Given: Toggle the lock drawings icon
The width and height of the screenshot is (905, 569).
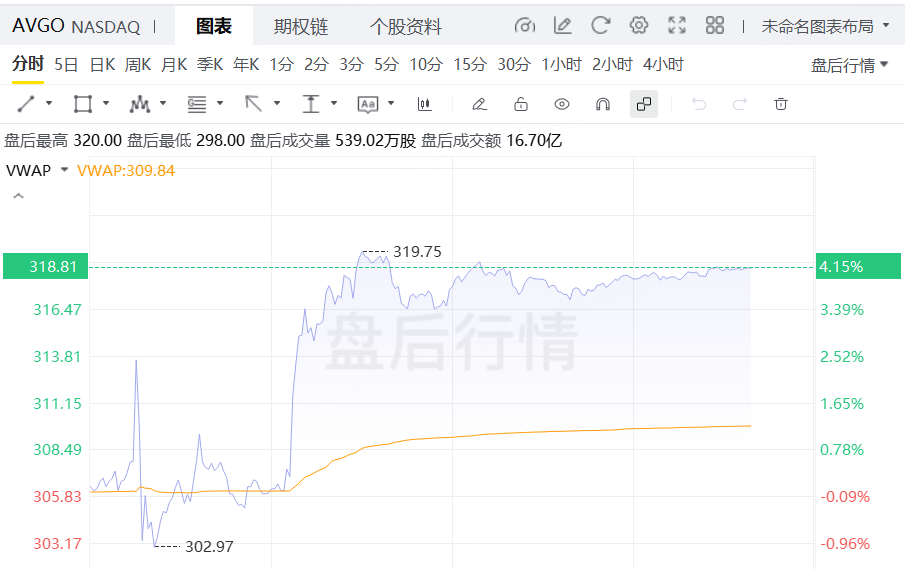Looking at the screenshot, I should point(521,104).
